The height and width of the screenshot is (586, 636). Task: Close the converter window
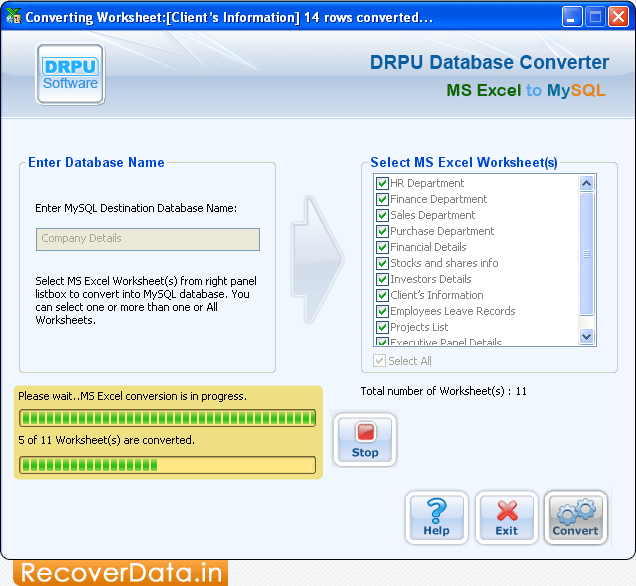point(618,17)
